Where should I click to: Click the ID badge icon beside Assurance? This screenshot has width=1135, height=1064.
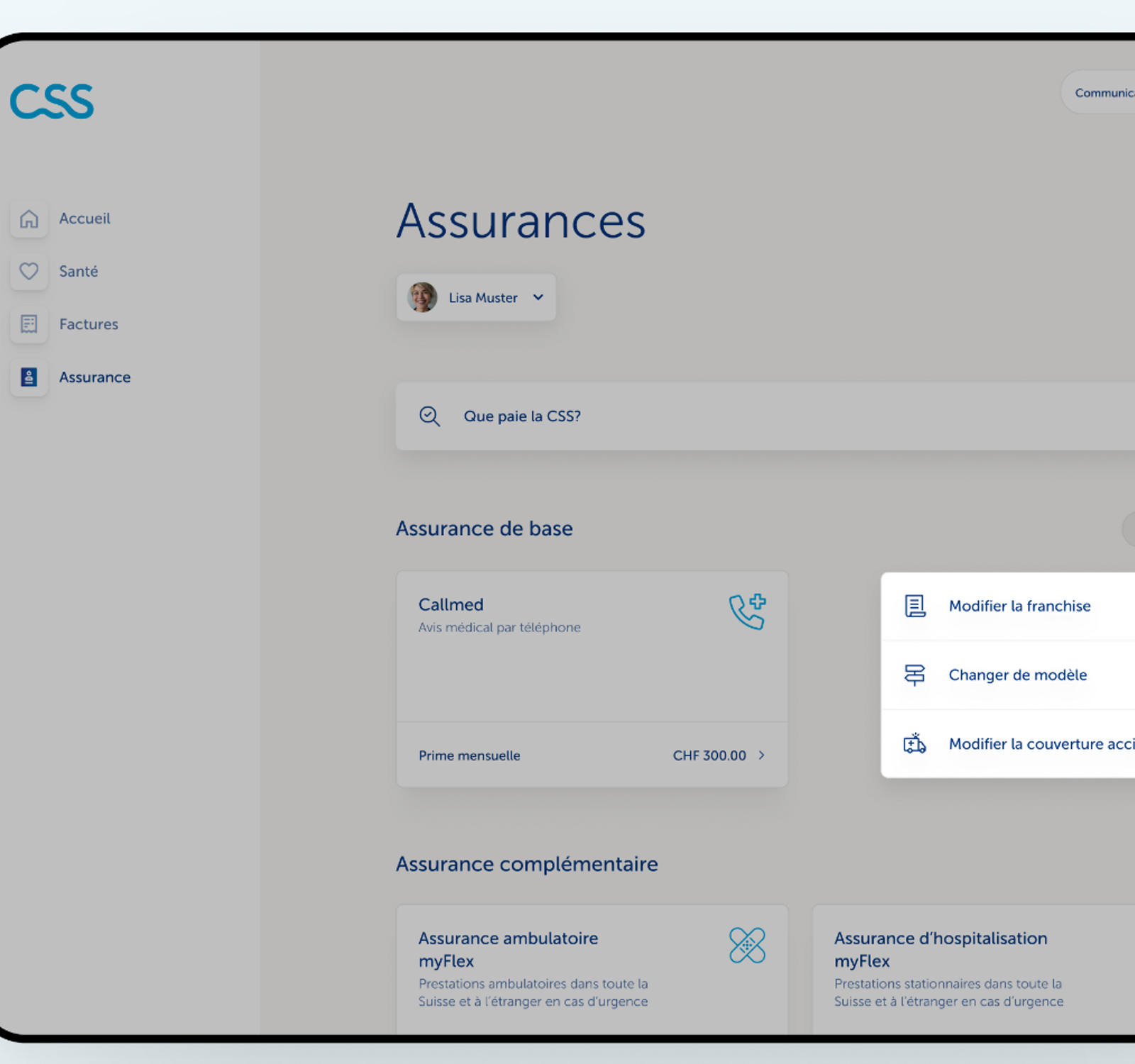click(28, 377)
